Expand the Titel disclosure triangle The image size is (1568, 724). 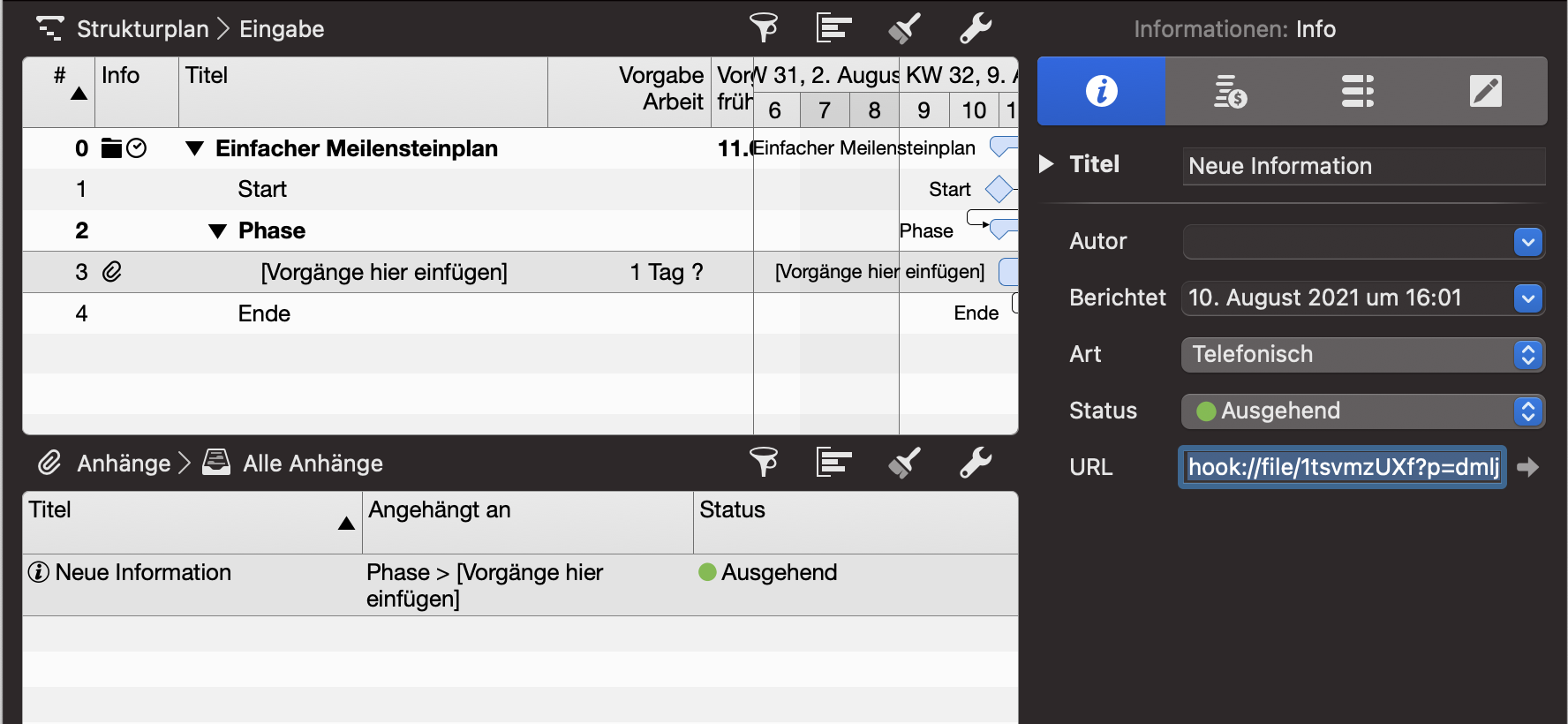tap(1046, 164)
